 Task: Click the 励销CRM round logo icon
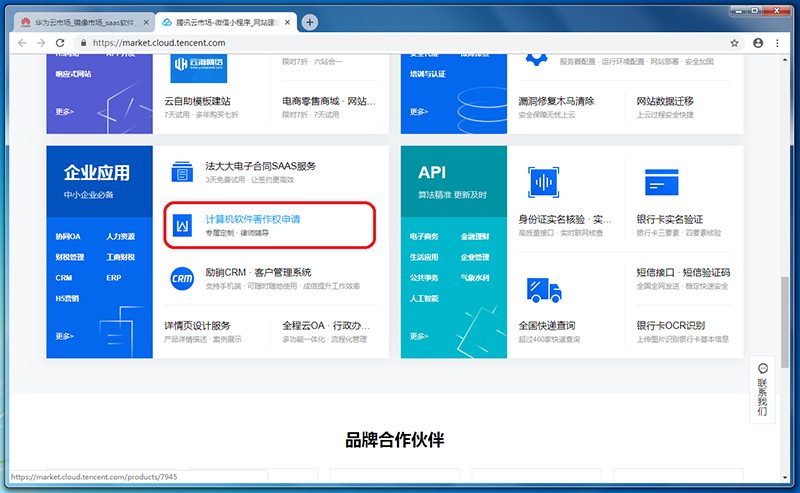(x=182, y=279)
